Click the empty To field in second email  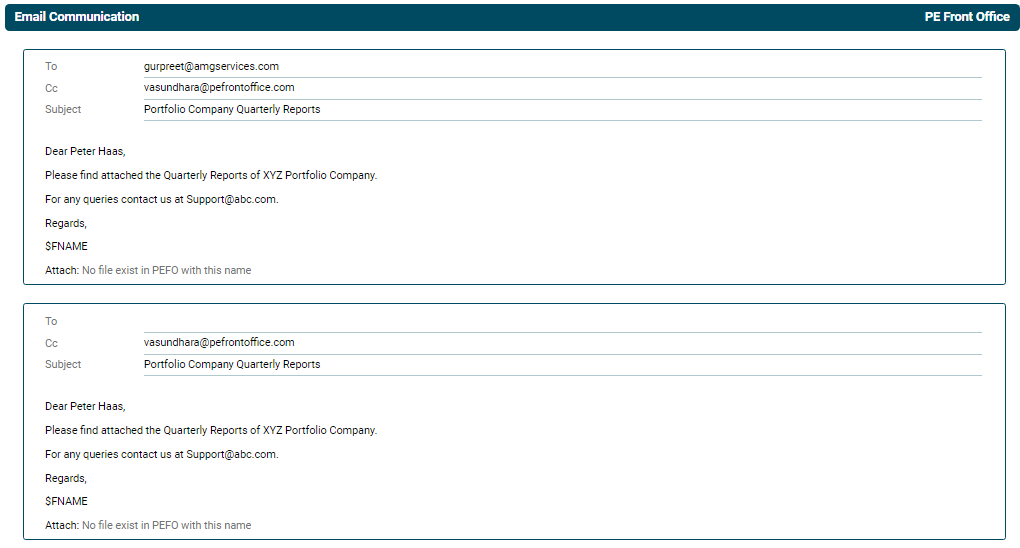point(562,322)
